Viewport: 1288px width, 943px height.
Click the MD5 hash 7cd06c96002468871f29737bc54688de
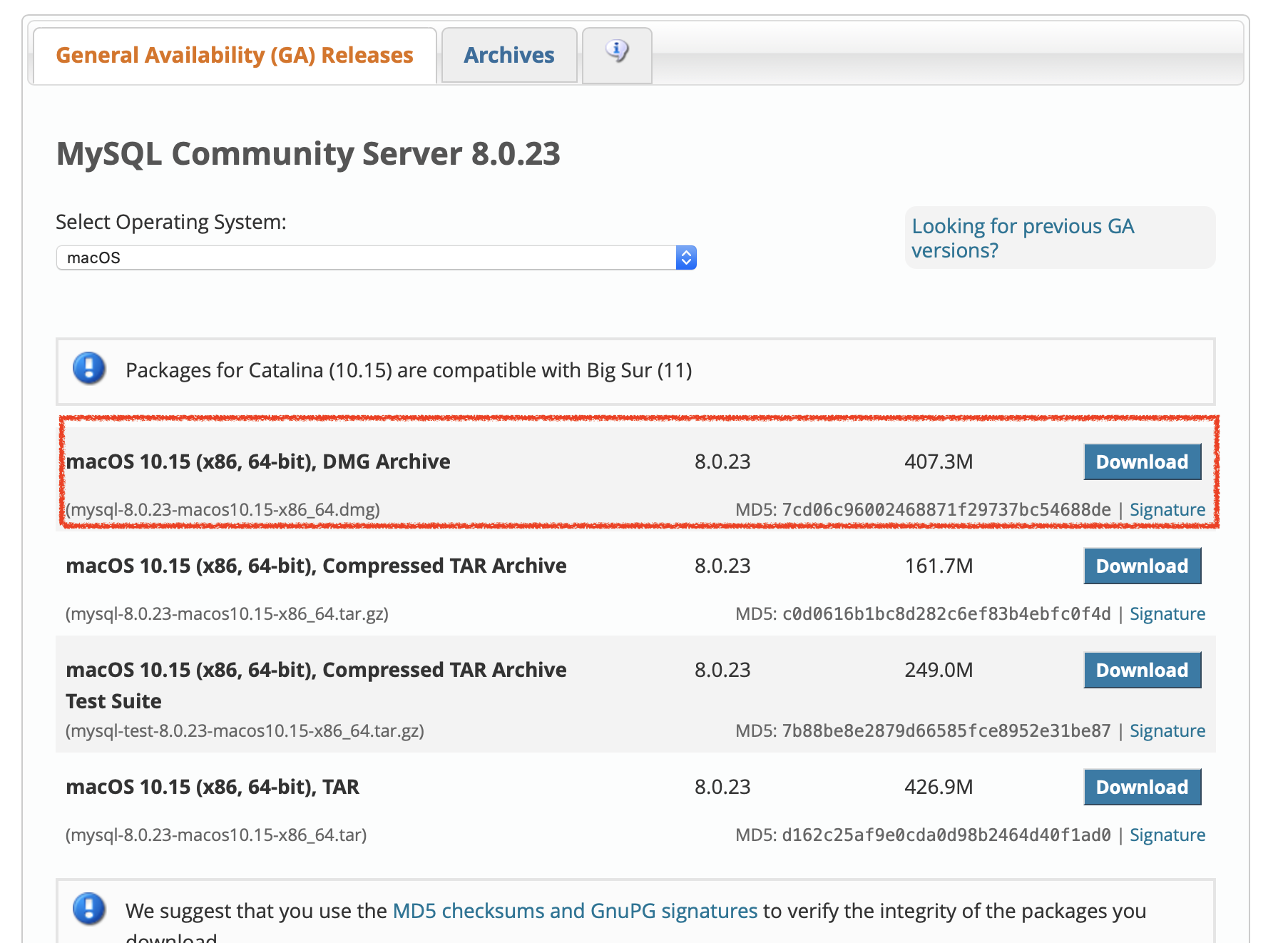click(946, 510)
